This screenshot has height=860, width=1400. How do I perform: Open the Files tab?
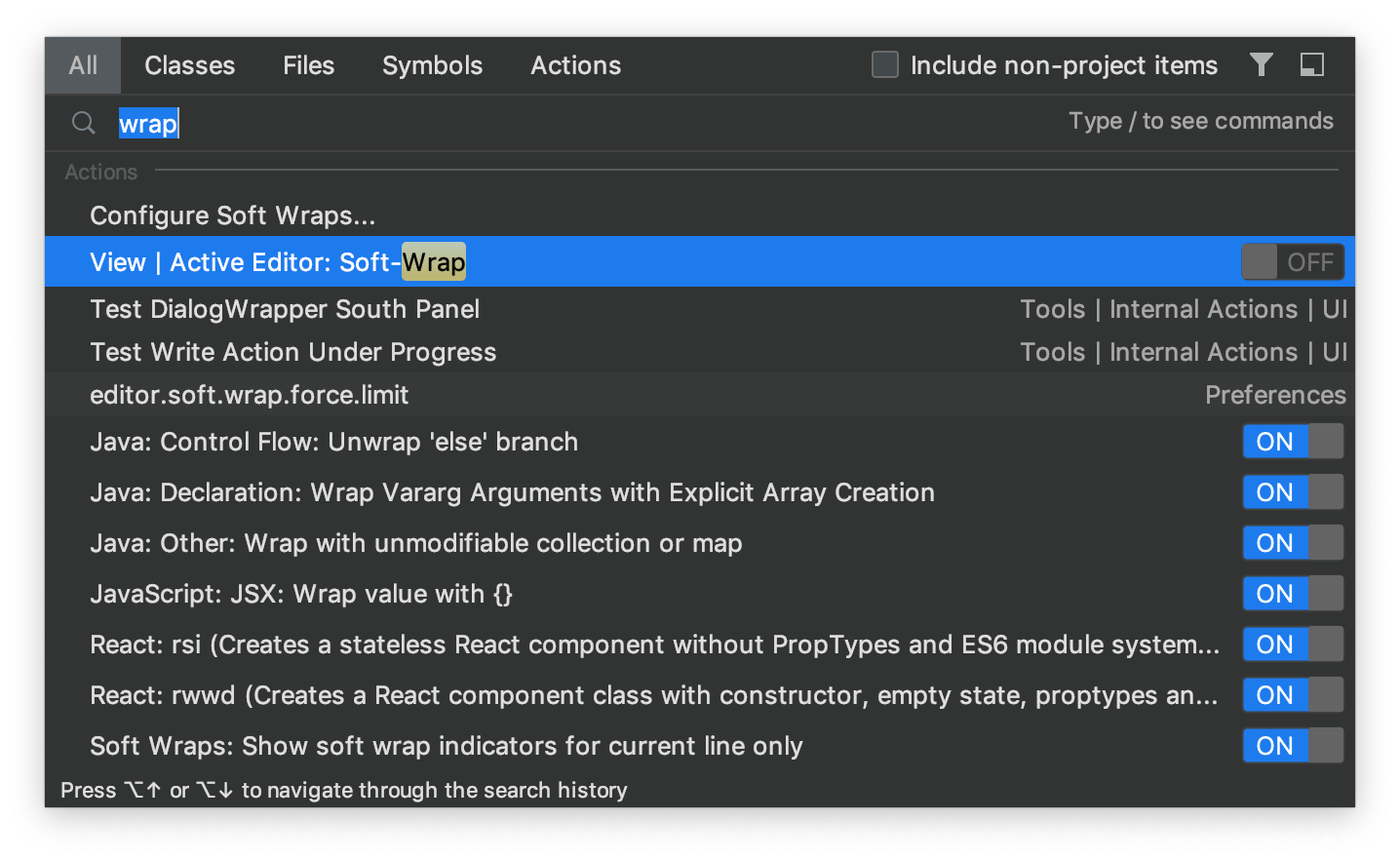308,65
